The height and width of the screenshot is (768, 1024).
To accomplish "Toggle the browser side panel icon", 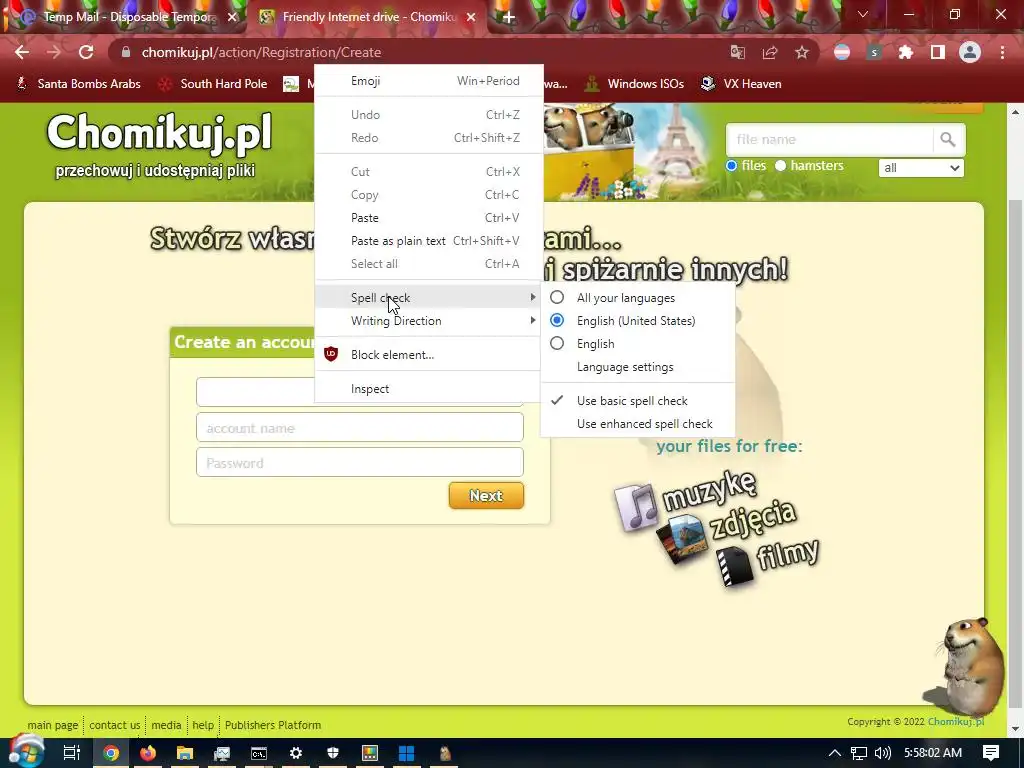I will [x=938, y=52].
